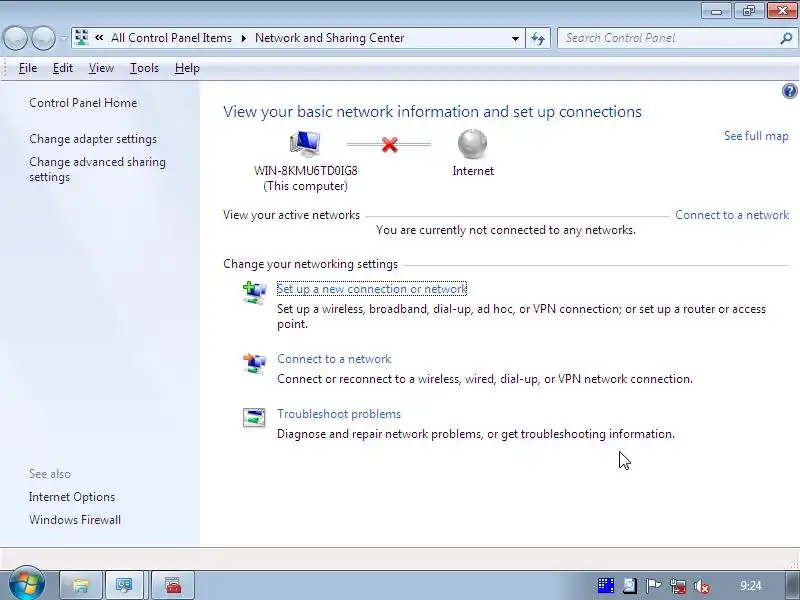Viewport: 800px width, 600px height.
Task: Open the Windows Start orb
Action: coord(27,584)
